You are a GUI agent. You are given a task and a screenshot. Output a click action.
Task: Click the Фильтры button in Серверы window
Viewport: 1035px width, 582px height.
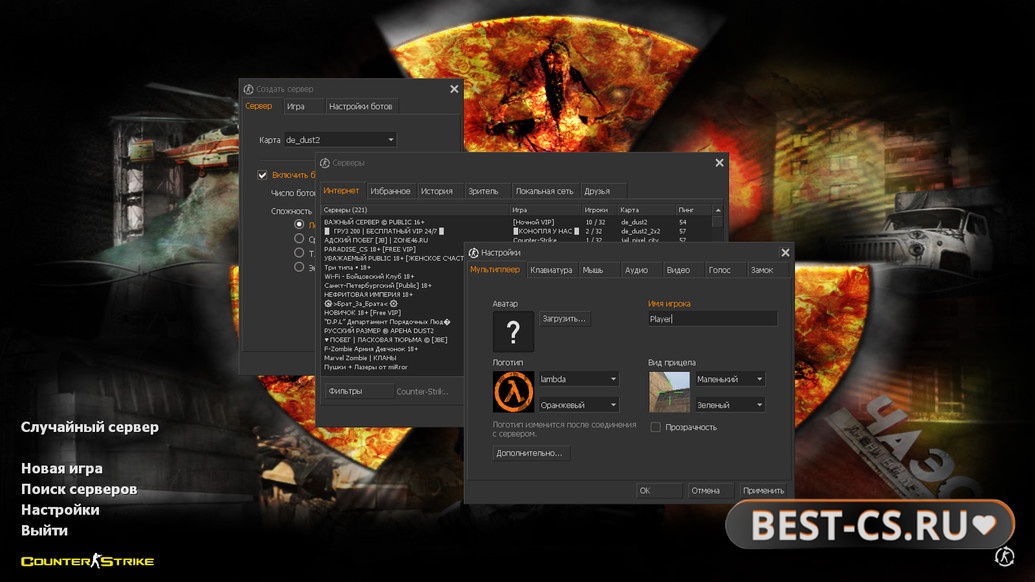coord(359,391)
